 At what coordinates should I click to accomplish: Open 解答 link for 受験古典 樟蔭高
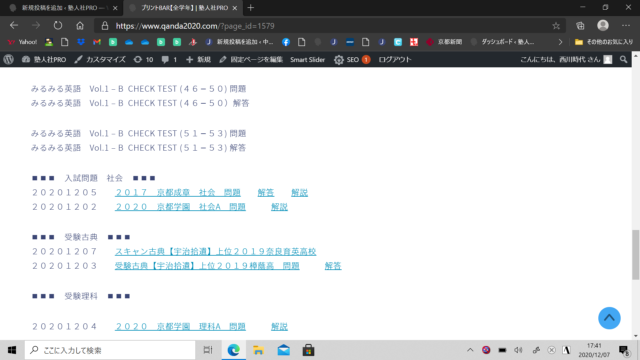[333, 266]
